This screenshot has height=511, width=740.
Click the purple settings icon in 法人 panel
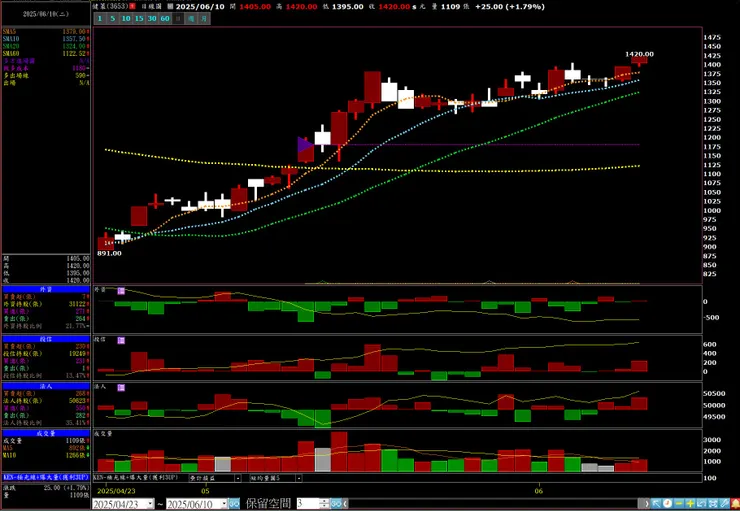[121, 387]
